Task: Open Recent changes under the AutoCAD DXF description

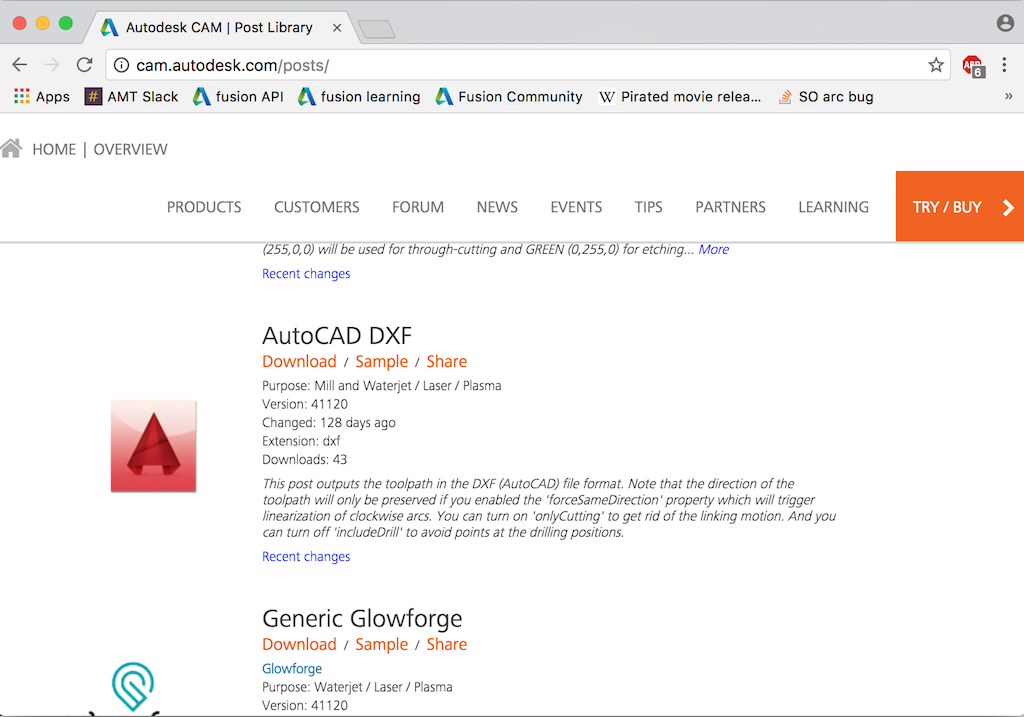Action: 306,556
